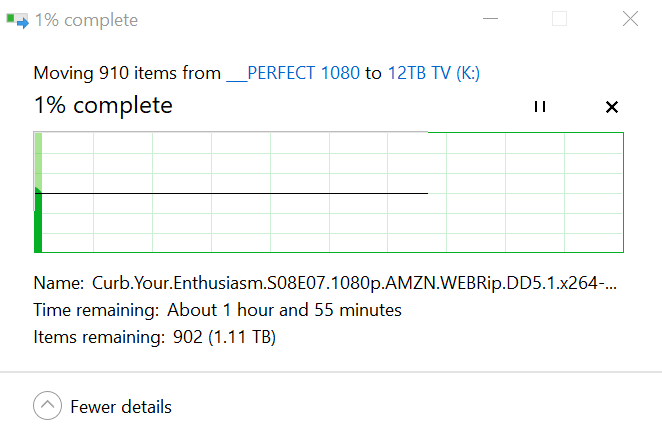
Task: Click the Curb.Your.Enthusiasm file name text
Action: click(354, 283)
